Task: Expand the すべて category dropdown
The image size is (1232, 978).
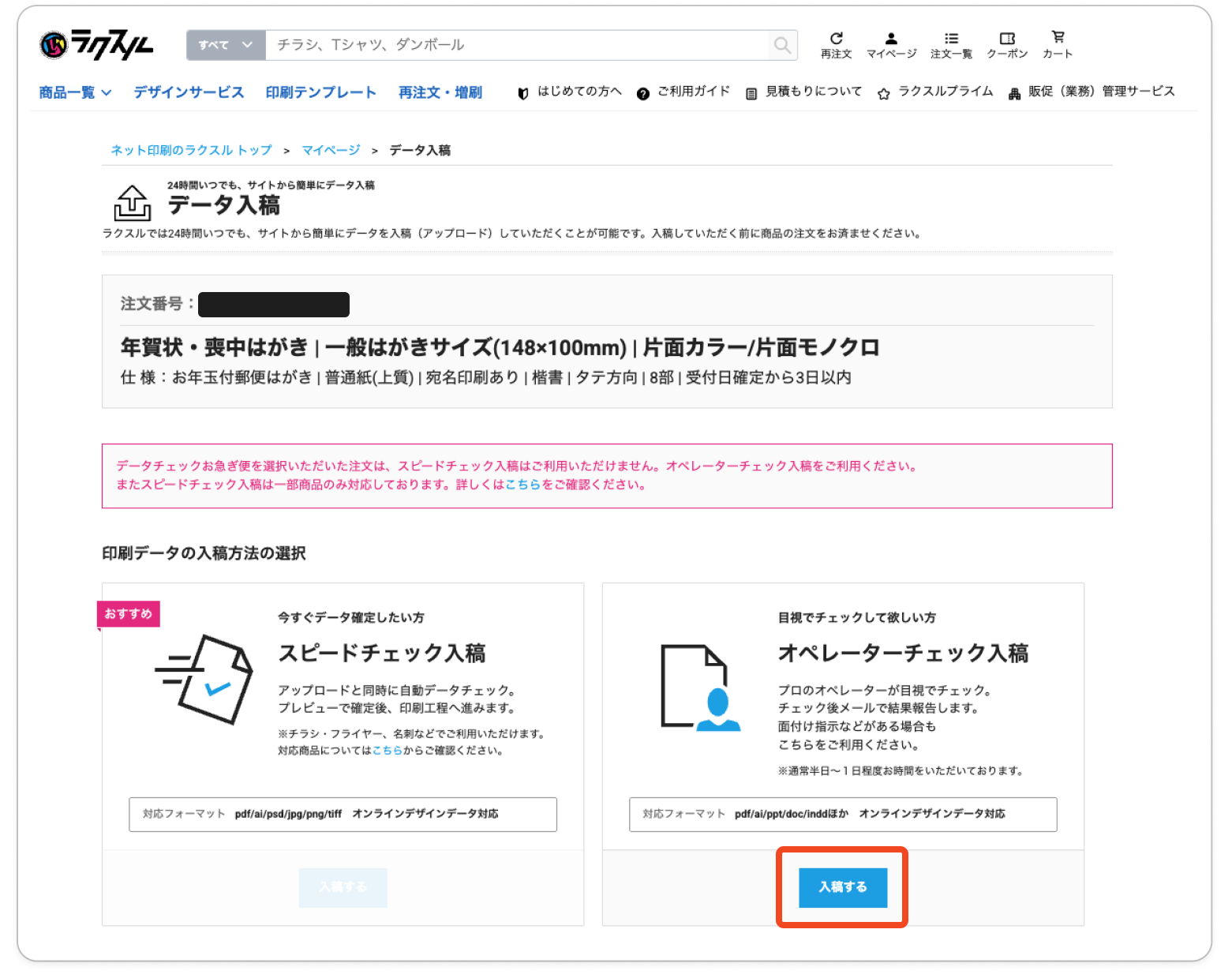Action: (x=226, y=45)
